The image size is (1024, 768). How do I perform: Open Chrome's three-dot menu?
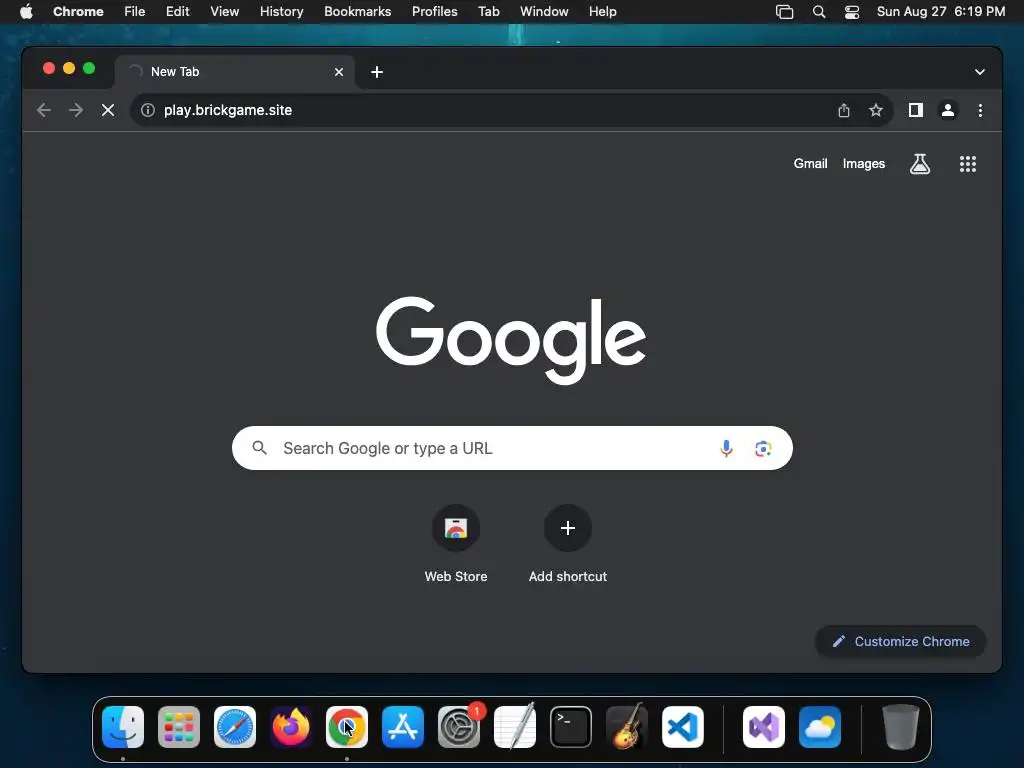click(980, 110)
